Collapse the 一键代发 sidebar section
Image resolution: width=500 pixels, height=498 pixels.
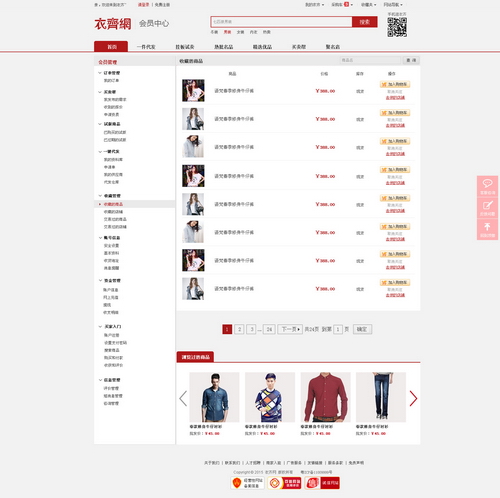[x=100, y=152]
